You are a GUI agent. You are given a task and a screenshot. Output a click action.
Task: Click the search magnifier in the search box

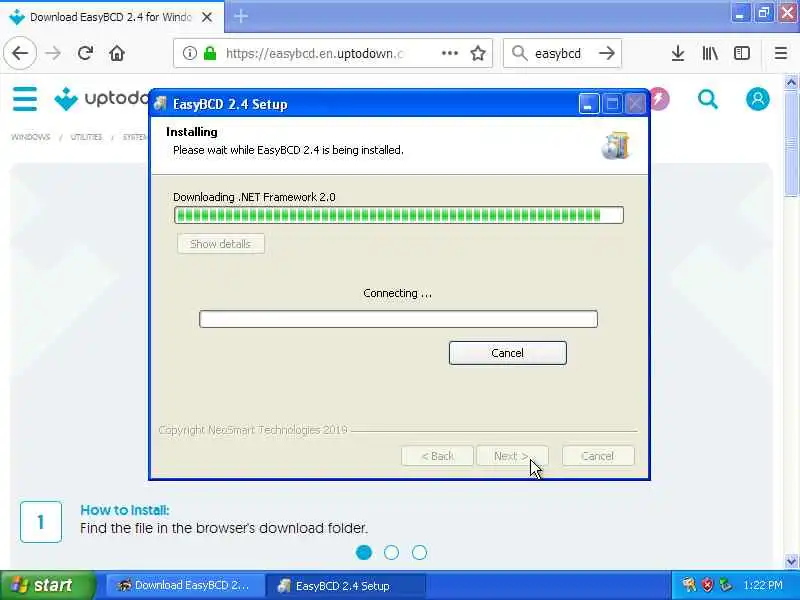519,53
